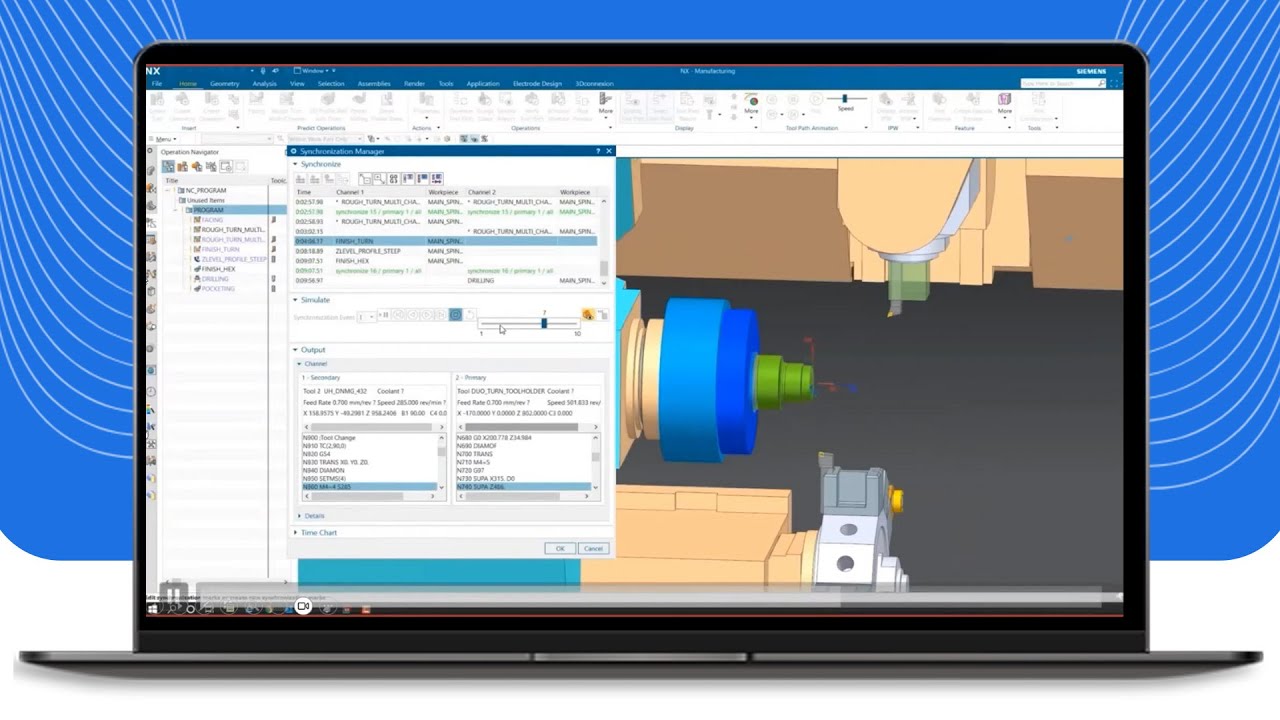Viewport: 1280px width, 720px height.
Task: Switch to the Assemblies tab
Action: (374, 84)
